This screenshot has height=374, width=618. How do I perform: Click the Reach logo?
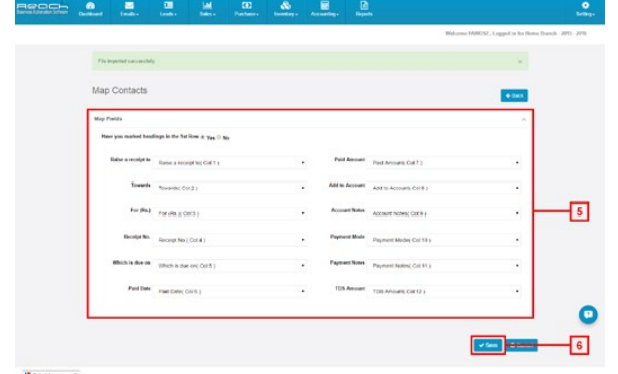coord(42,8)
